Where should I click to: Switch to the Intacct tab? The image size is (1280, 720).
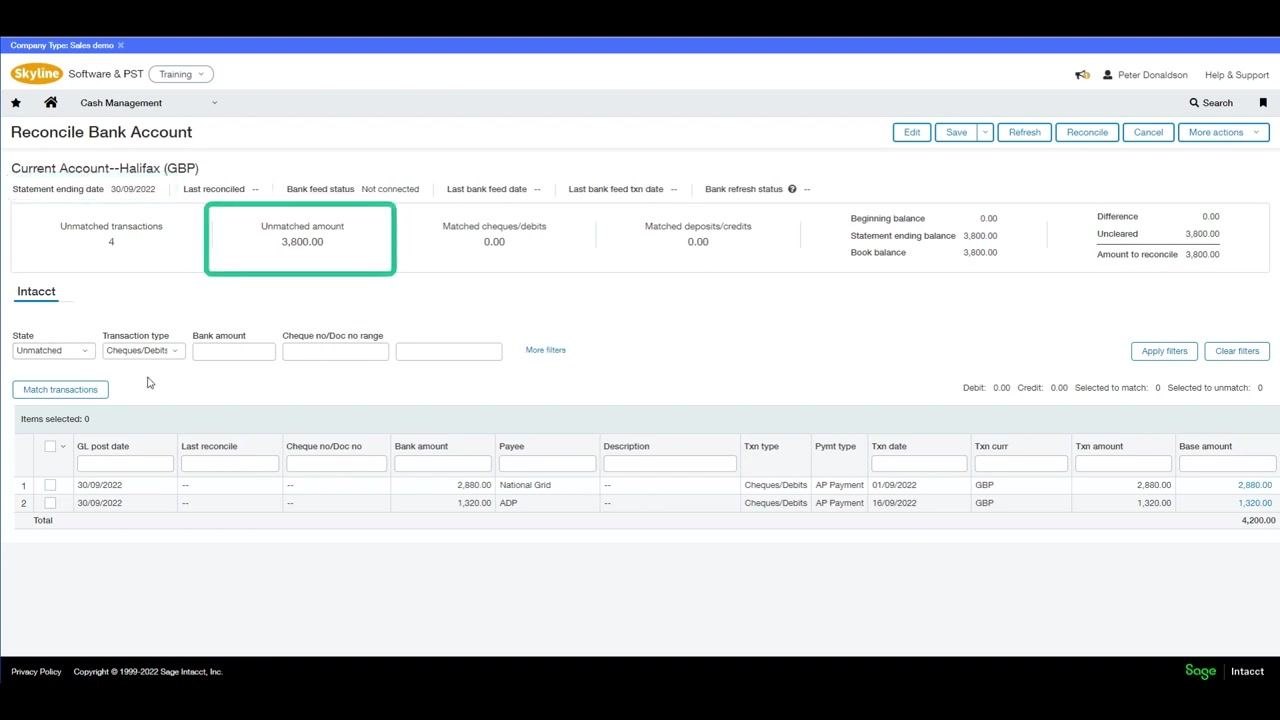click(36, 292)
